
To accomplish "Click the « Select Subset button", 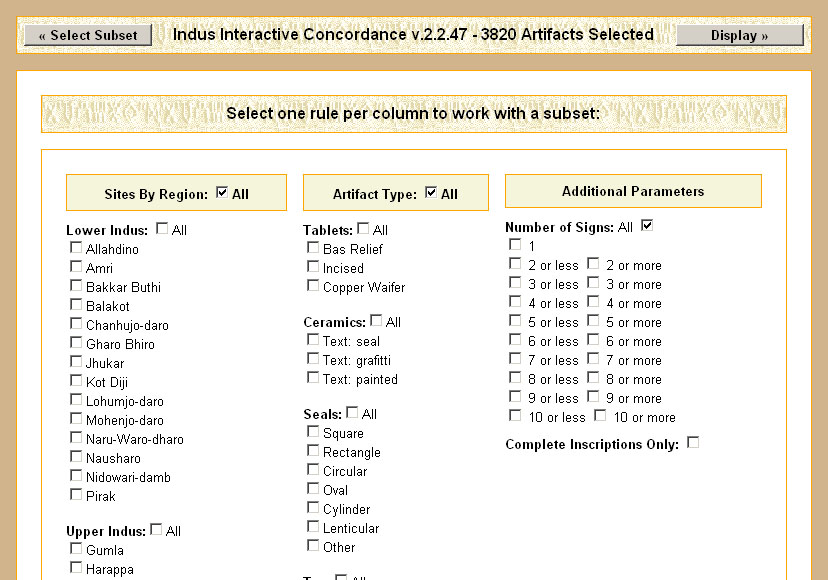I will pyautogui.click(x=88, y=35).
